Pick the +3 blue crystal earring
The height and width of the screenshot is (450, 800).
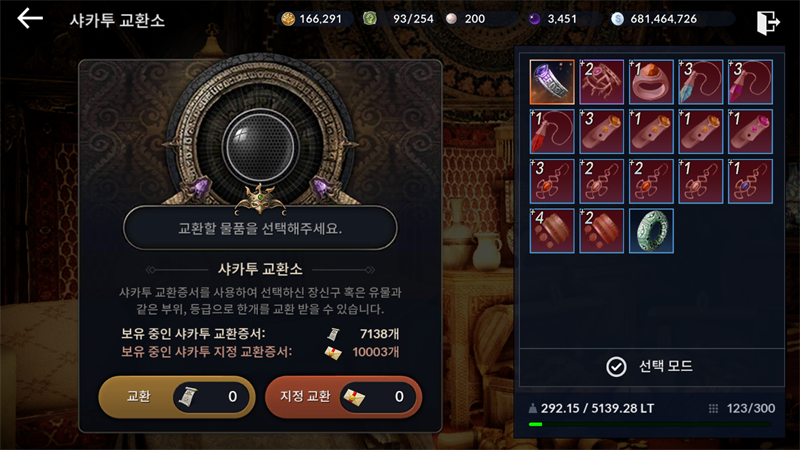(x=701, y=82)
